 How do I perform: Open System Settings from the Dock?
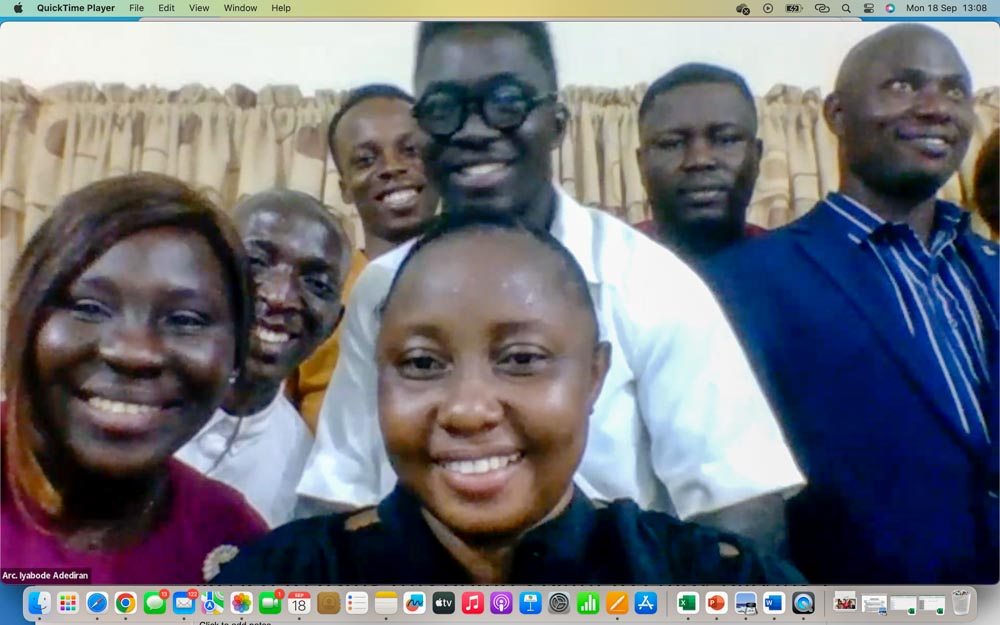click(x=559, y=603)
